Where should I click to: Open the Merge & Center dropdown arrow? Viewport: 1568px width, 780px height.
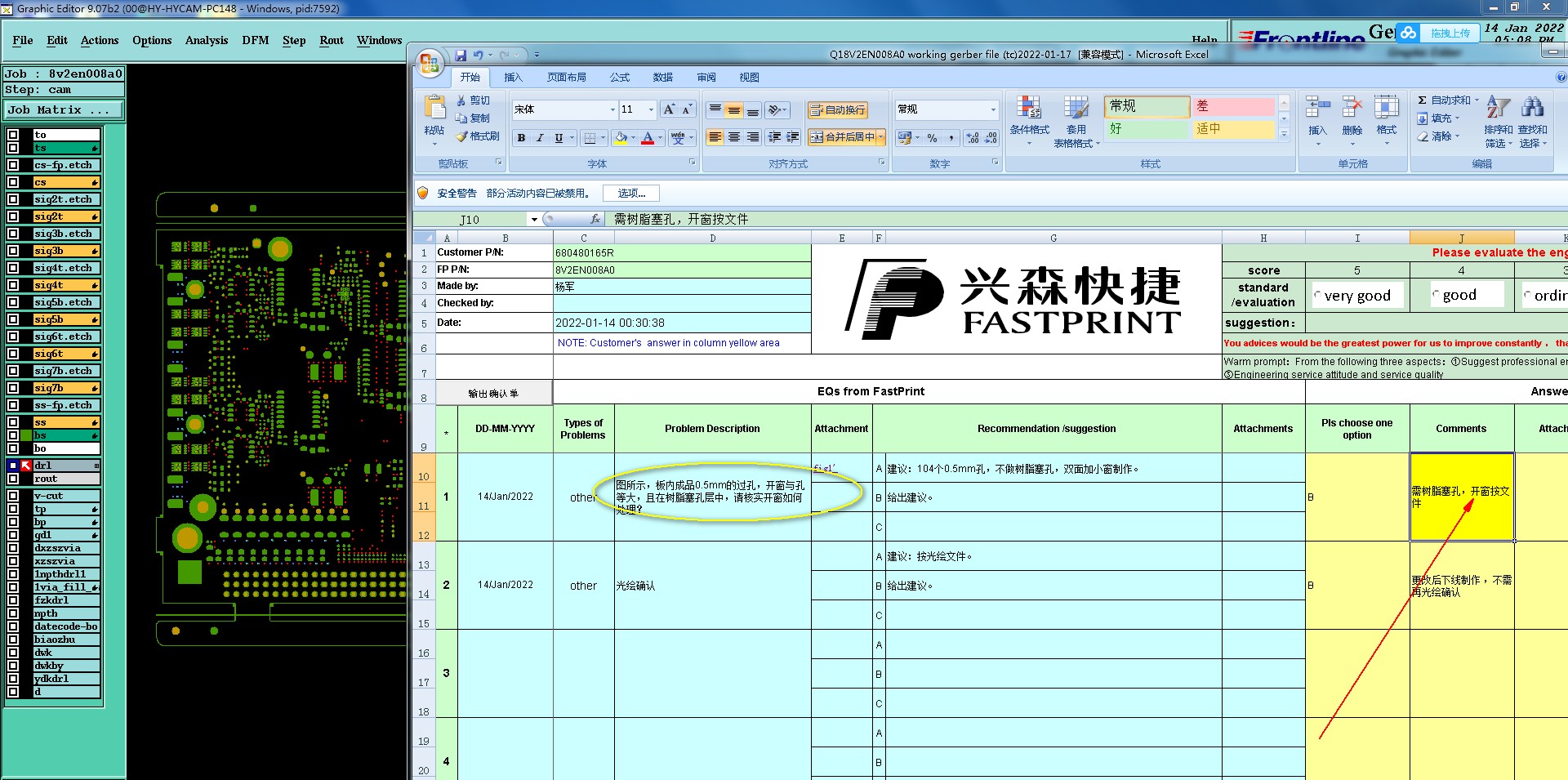click(x=882, y=137)
